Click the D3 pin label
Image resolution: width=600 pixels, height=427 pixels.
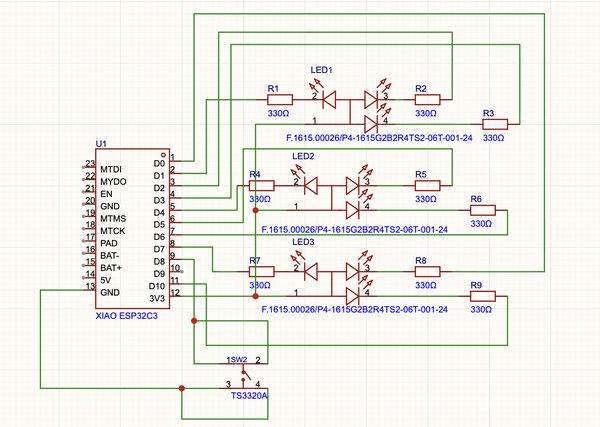[159, 200]
